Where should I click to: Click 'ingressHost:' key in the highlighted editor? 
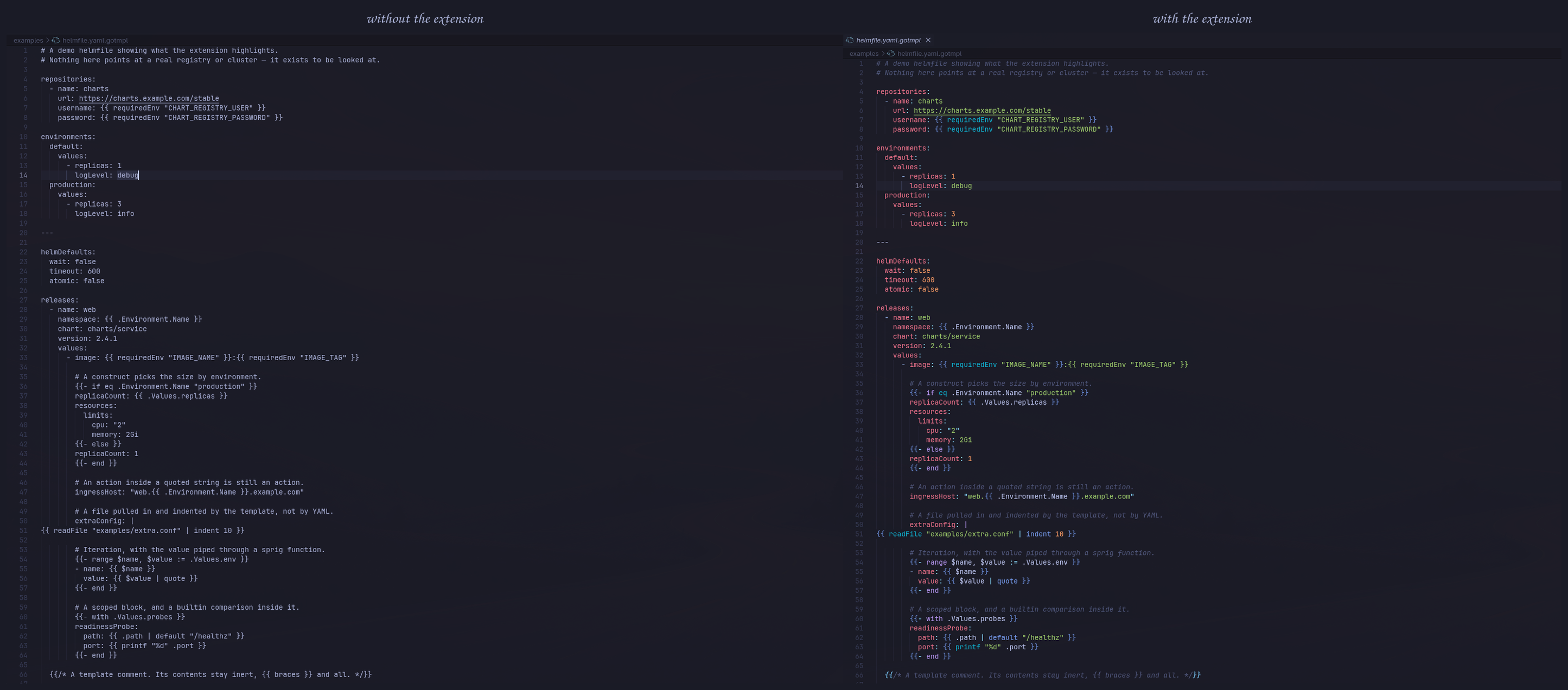click(934, 496)
